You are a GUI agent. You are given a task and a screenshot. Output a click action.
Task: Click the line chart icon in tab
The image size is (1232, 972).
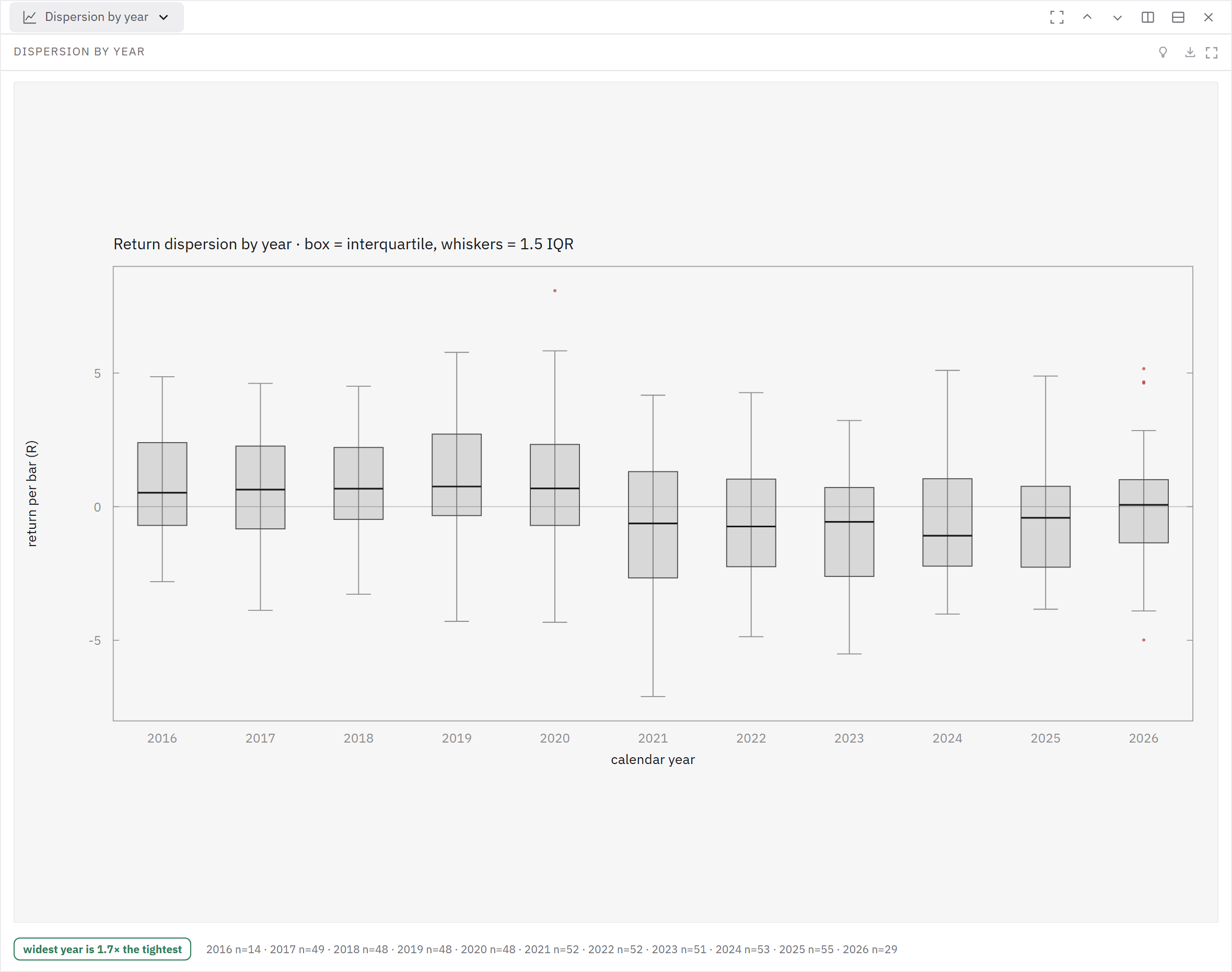tap(30, 17)
